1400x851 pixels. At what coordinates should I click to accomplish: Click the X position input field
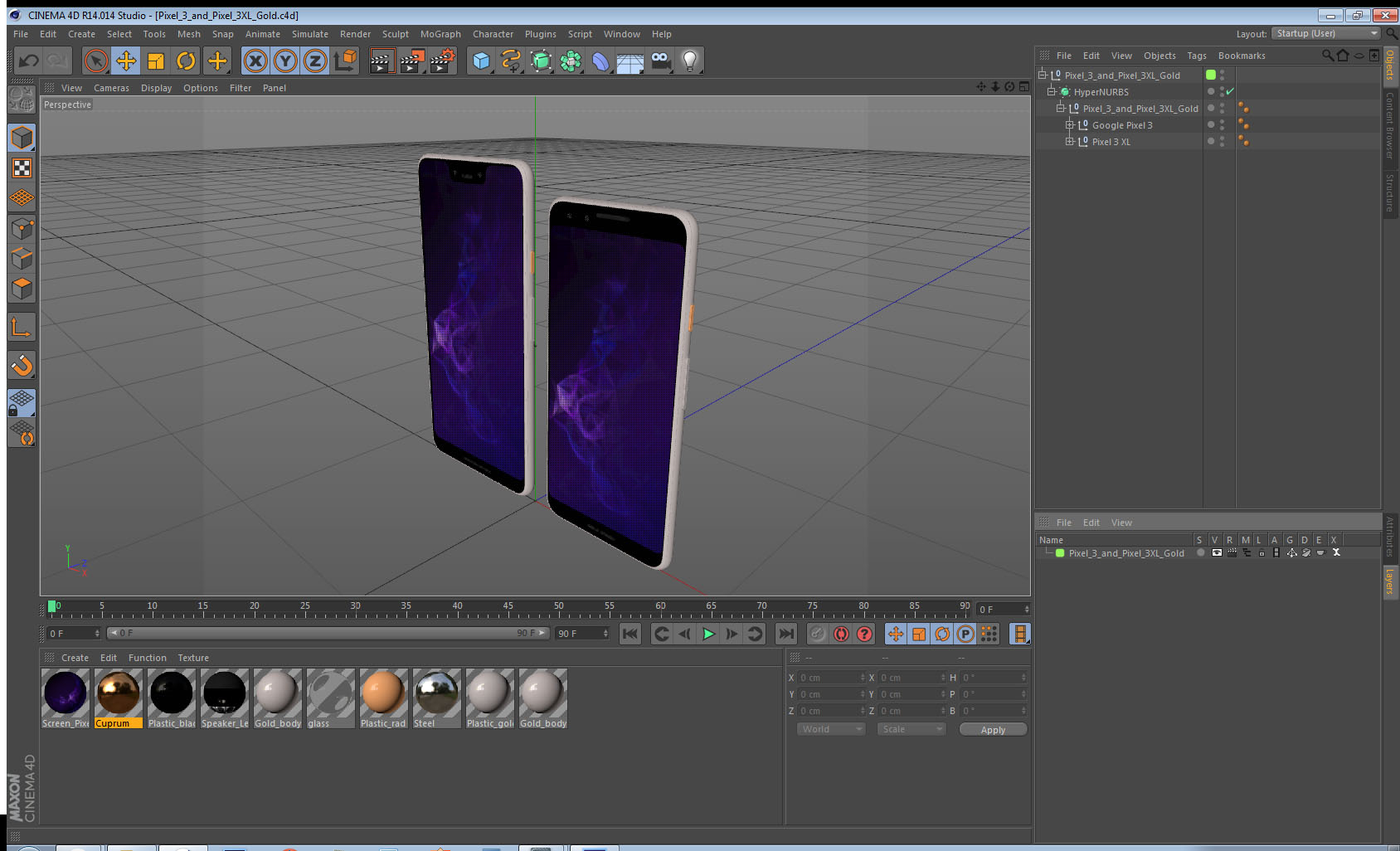click(x=831, y=678)
